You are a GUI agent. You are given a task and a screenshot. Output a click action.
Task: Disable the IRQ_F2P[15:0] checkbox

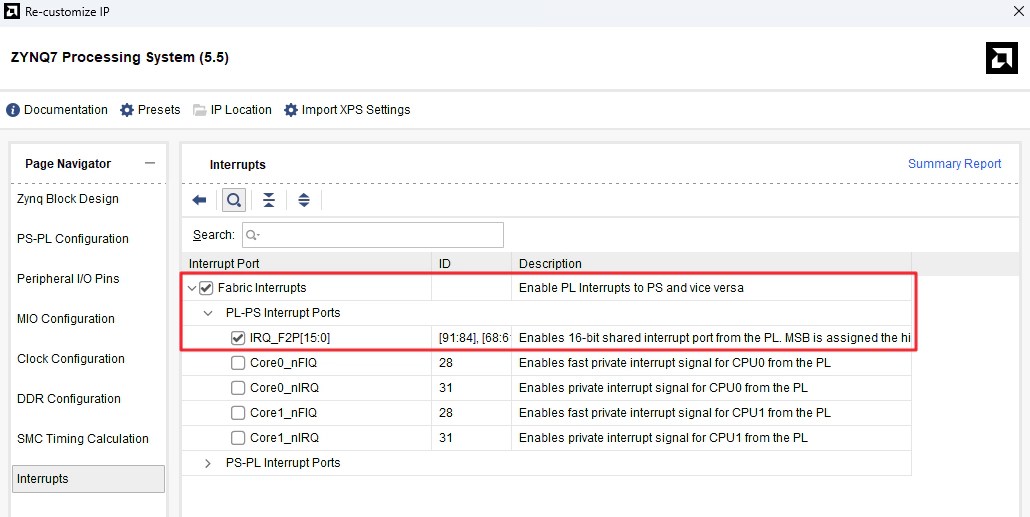click(x=238, y=338)
